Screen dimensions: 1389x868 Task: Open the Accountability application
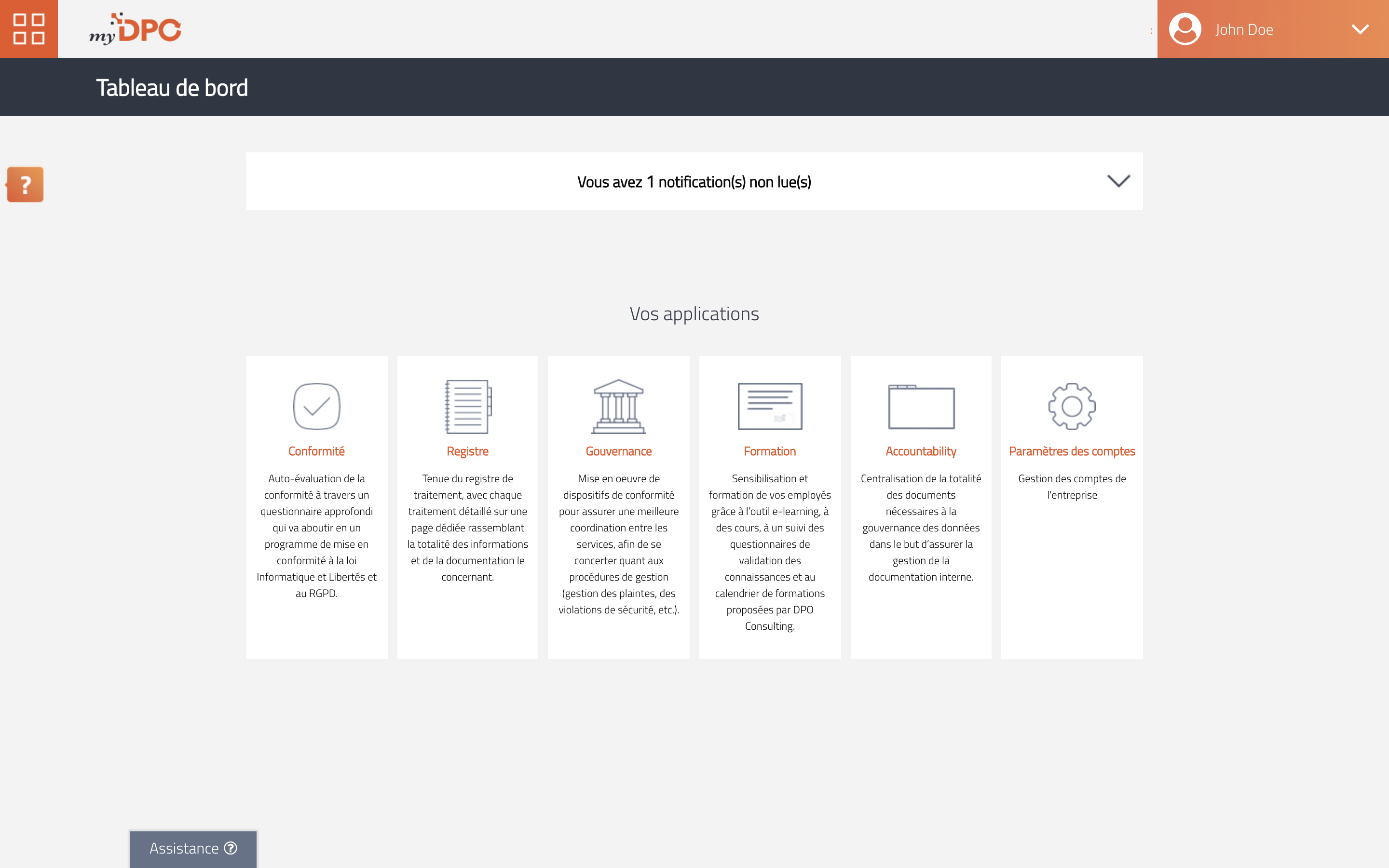coord(920,451)
